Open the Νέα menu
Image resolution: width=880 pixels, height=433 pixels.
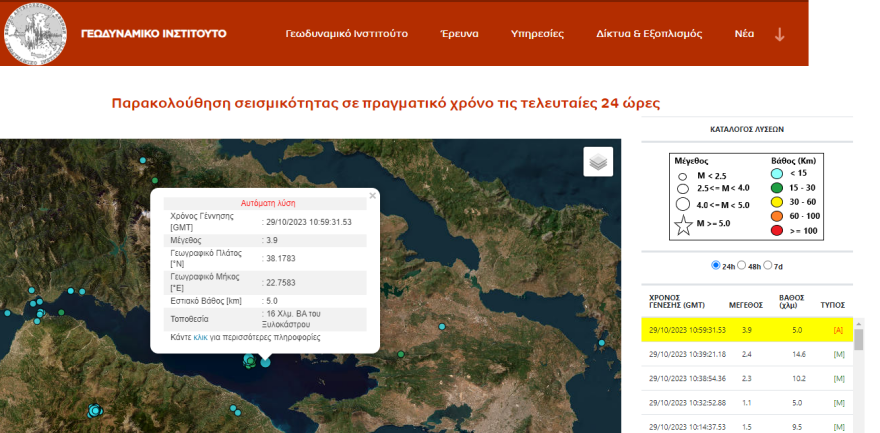(x=744, y=34)
